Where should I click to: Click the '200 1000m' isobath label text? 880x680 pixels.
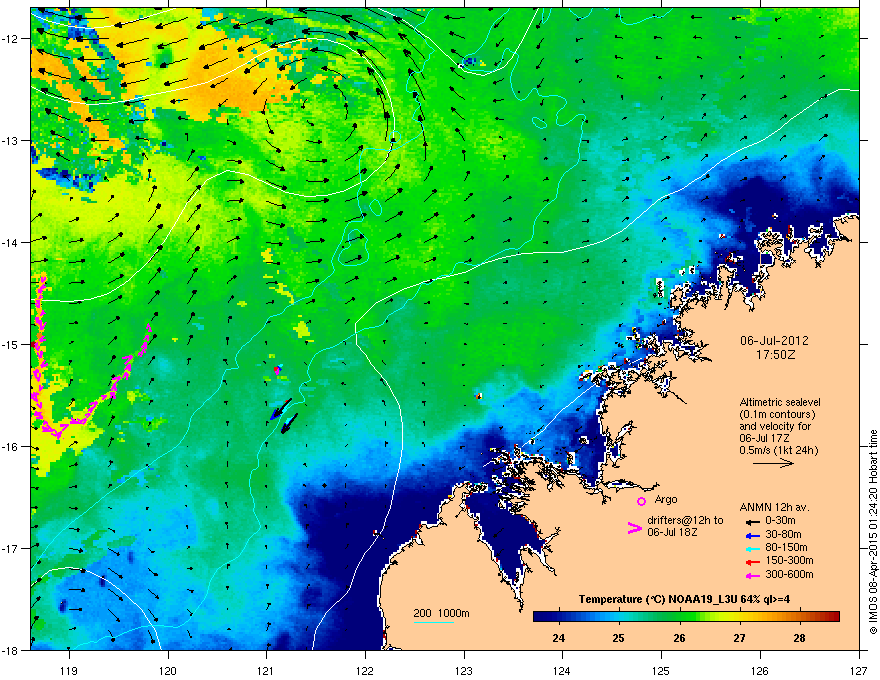[x=441, y=613]
